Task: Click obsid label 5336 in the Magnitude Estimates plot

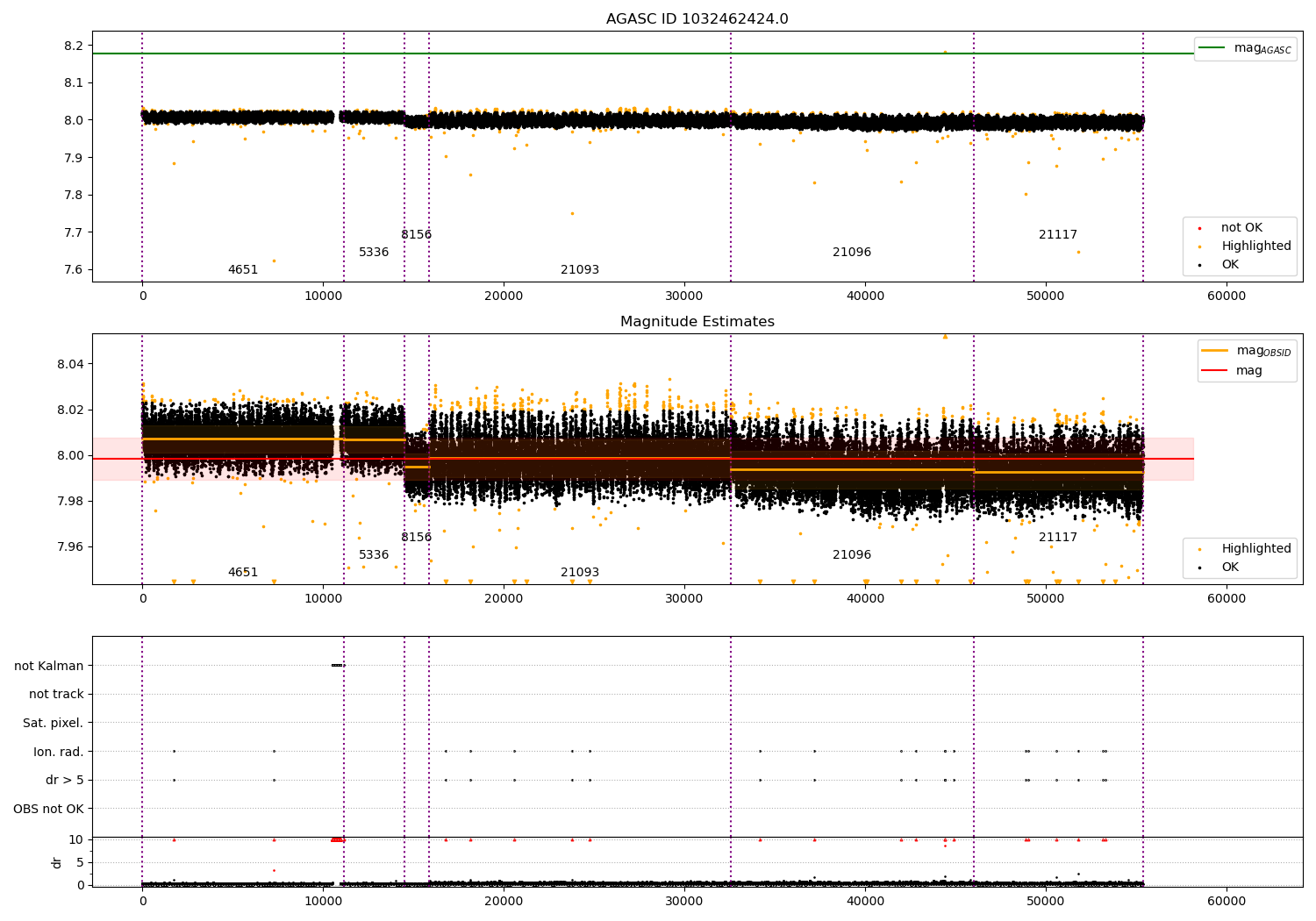Action: click(374, 555)
